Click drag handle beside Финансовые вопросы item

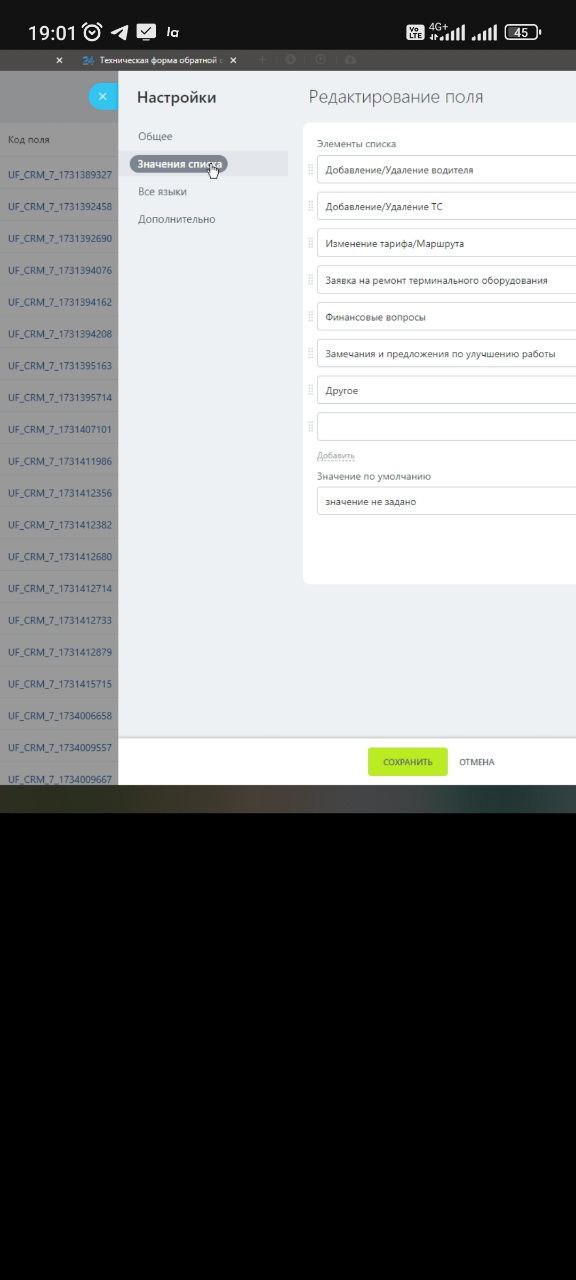310,317
